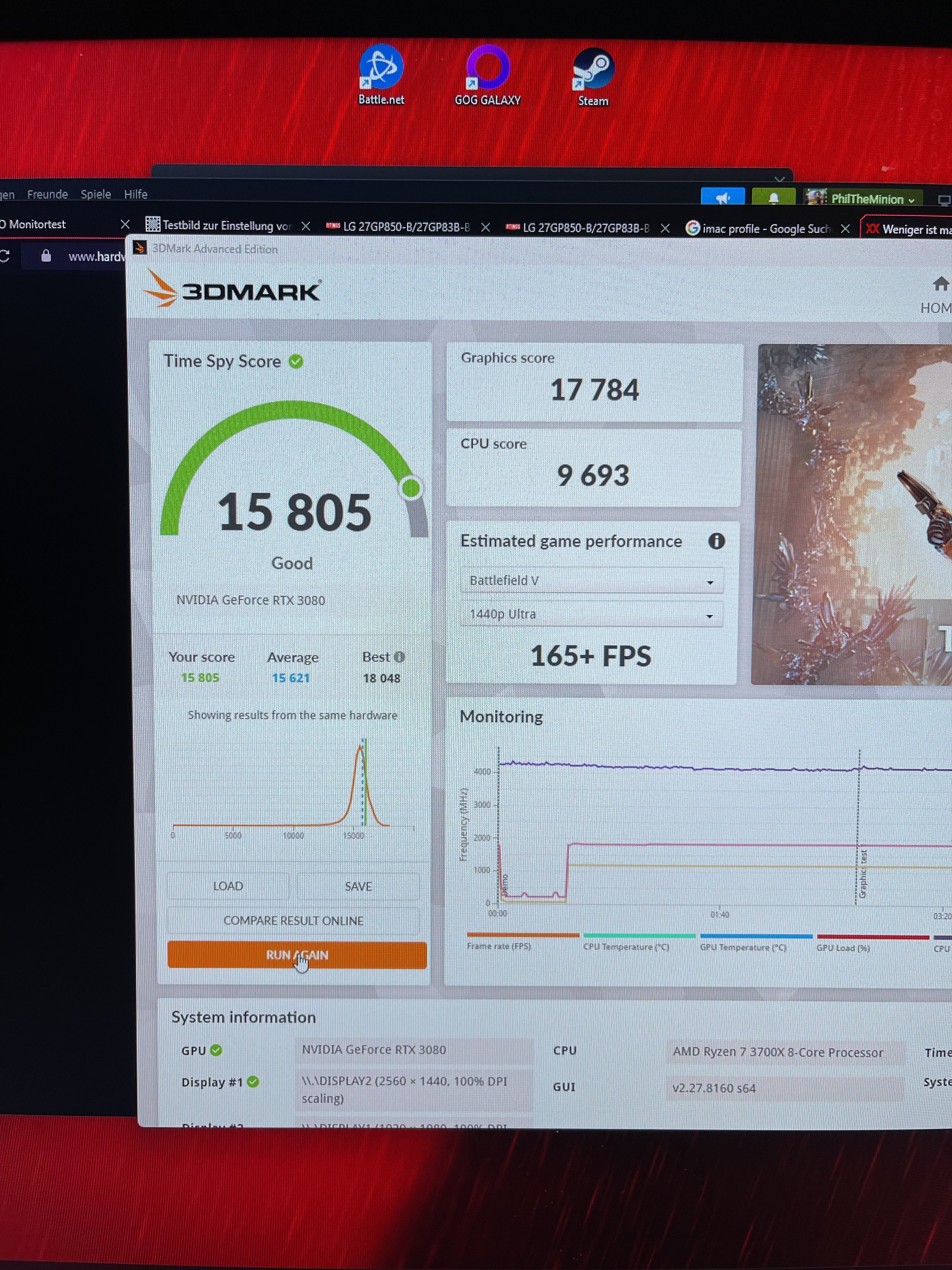Open the 1440p Ultra resolution dropdown
The height and width of the screenshot is (1270, 952).
pos(591,614)
